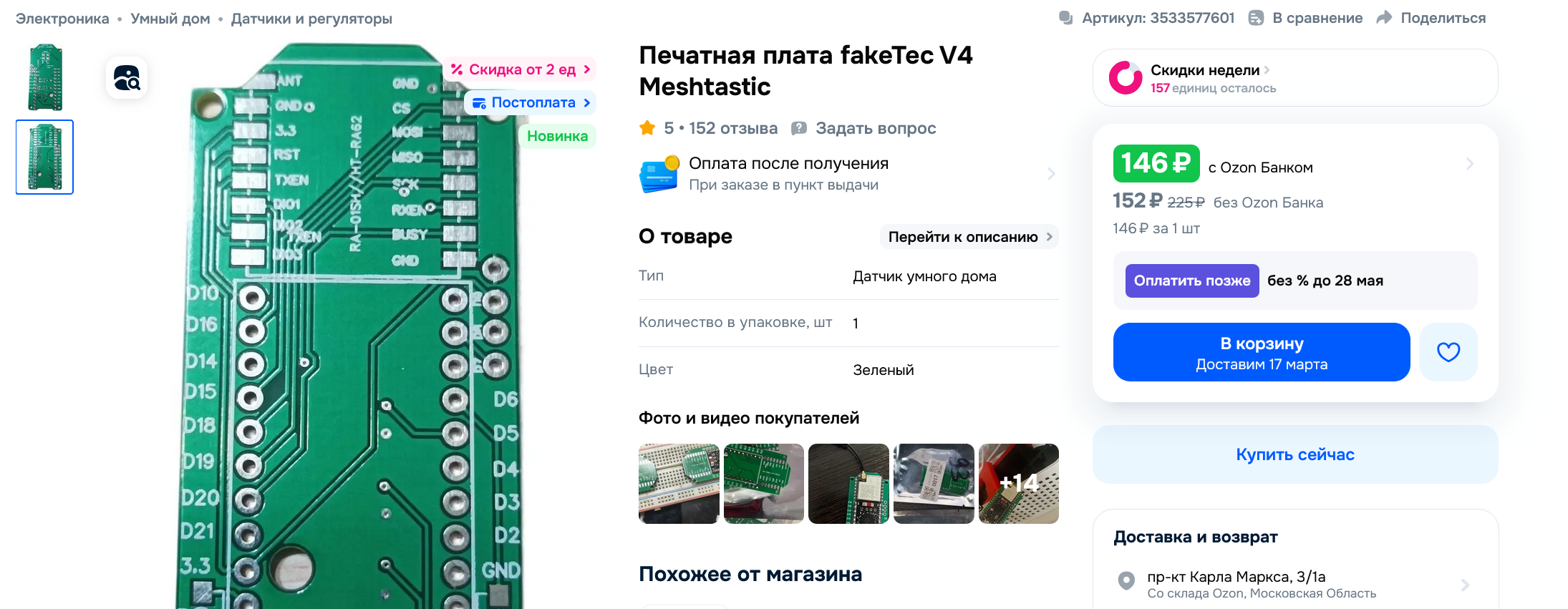This screenshot has width=1568, height=609.
Task: Open the Датчики и регуляторы breadcrumb
Action: tap(311, 19)
